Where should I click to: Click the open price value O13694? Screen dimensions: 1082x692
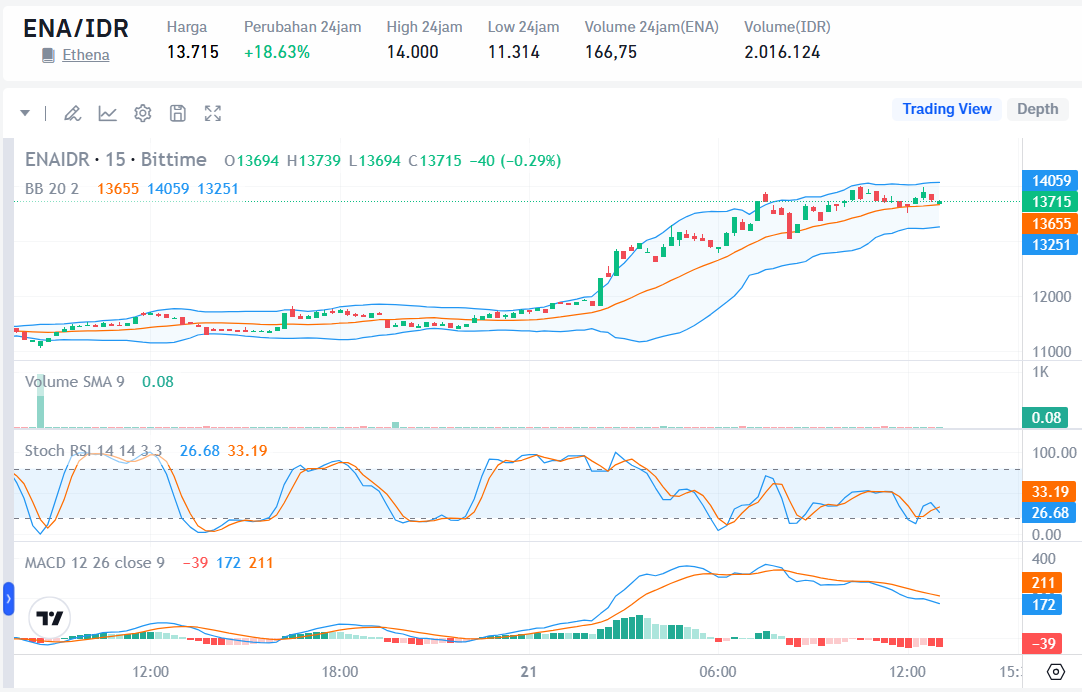click(251, 161)
